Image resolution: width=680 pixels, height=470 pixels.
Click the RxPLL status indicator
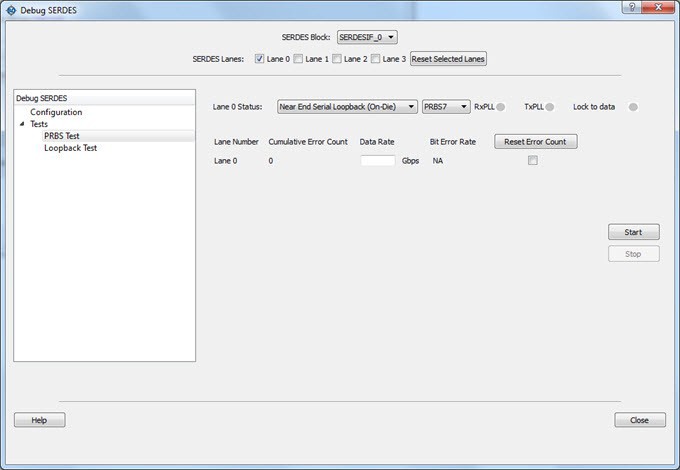(x=501, y=107)
